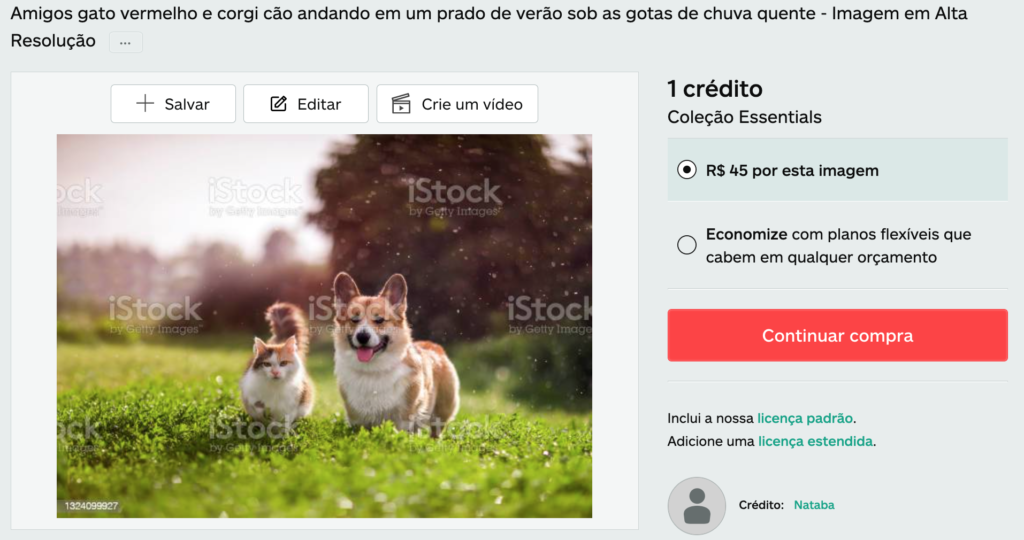Click the clapperboard video icon
Screen dimensions: 1024x540
401,104
